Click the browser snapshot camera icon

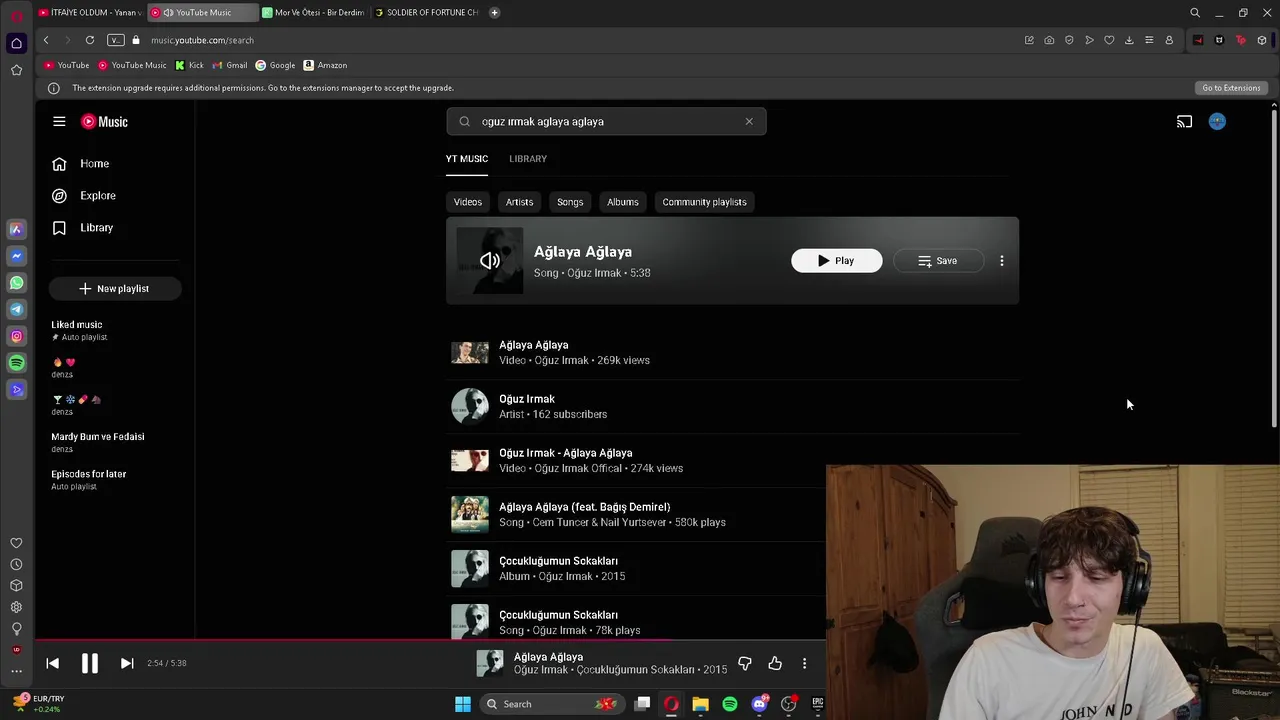(1049, 40)
